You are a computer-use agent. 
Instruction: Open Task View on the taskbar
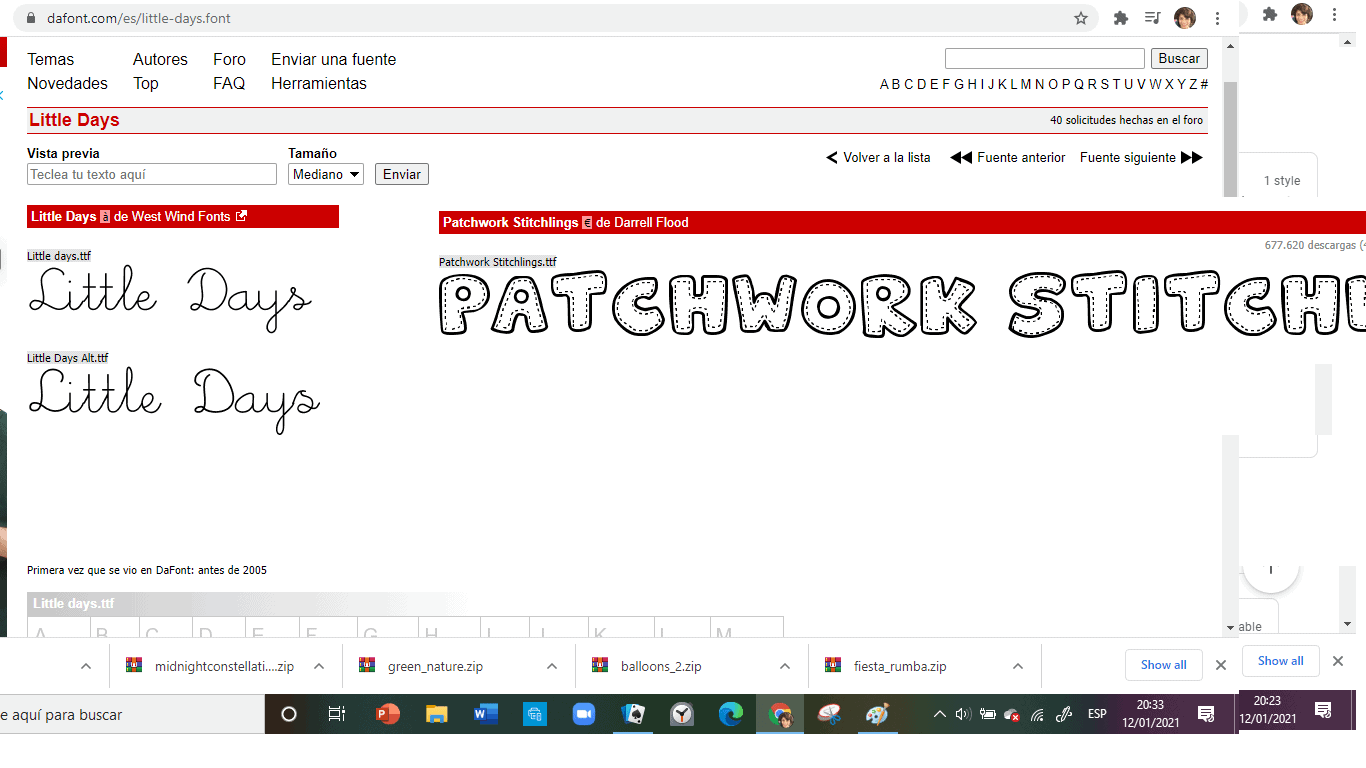point(337,714)
